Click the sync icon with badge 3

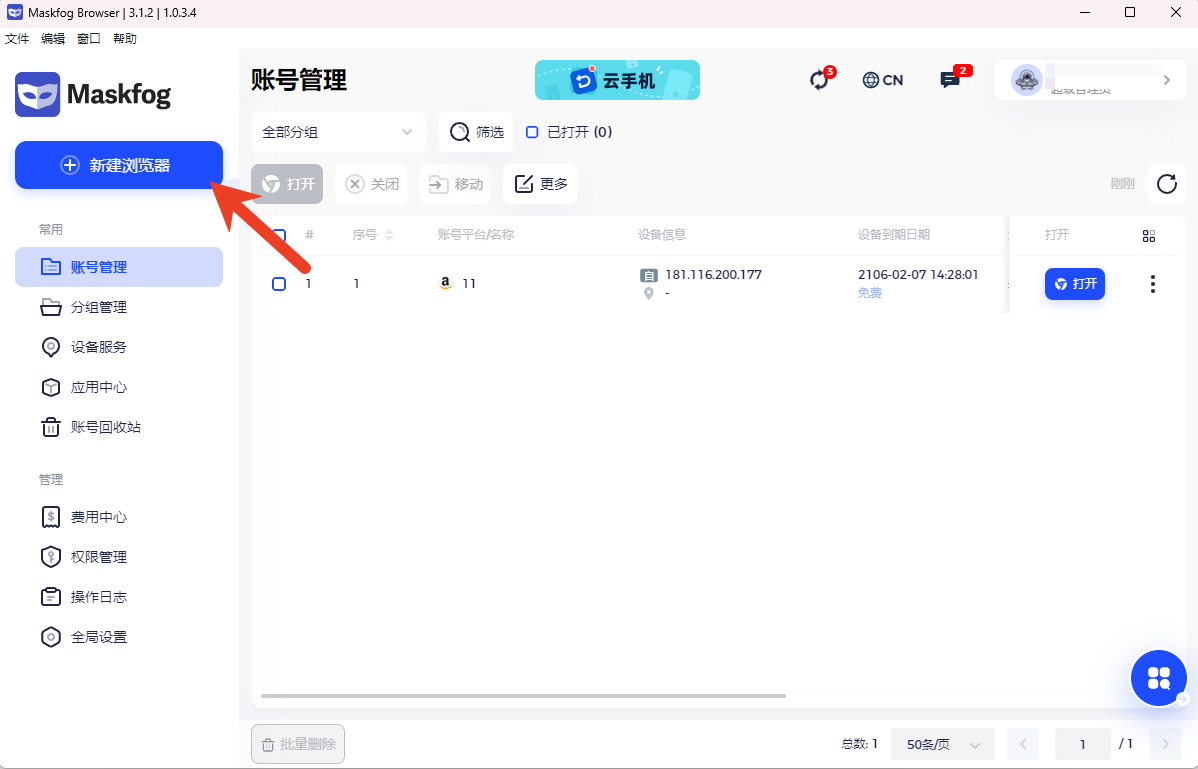820,80
